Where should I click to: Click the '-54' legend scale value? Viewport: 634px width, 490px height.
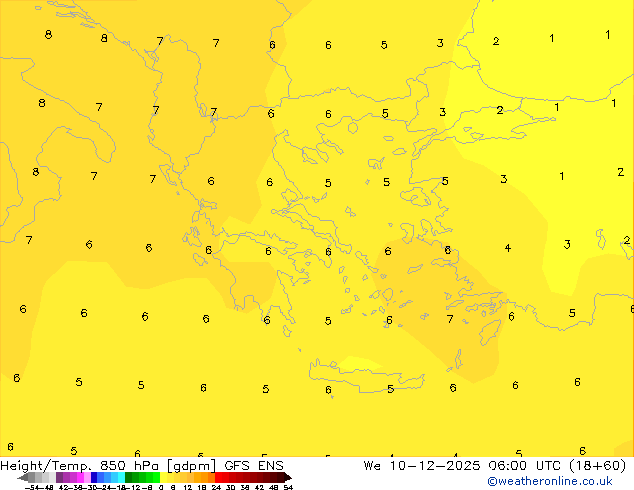(32, 487)
